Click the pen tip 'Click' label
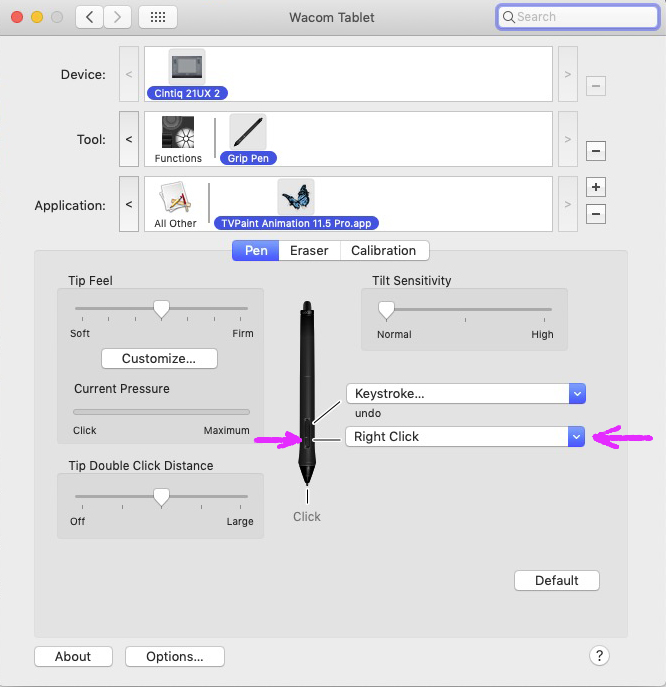 tap(307, 517)
